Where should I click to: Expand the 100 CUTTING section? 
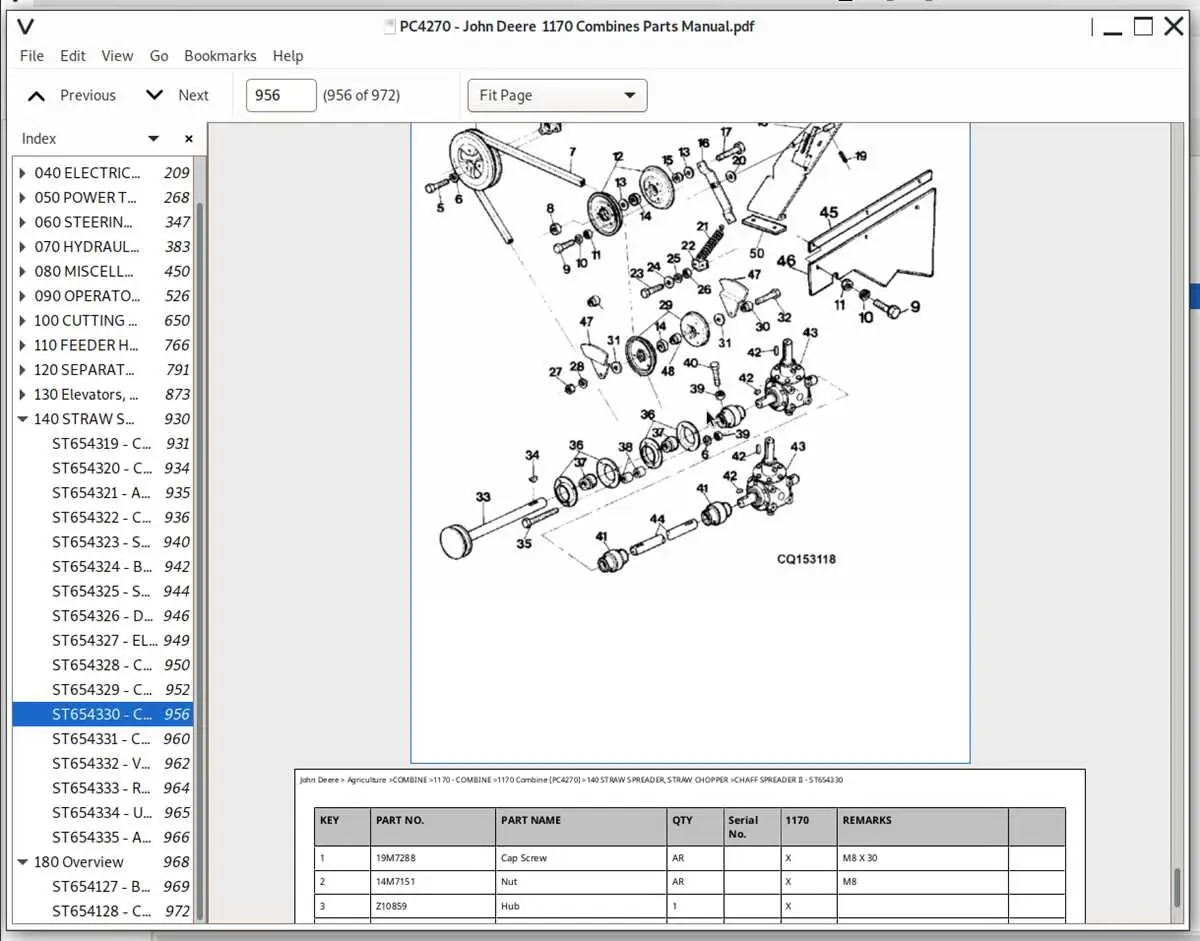23,320
